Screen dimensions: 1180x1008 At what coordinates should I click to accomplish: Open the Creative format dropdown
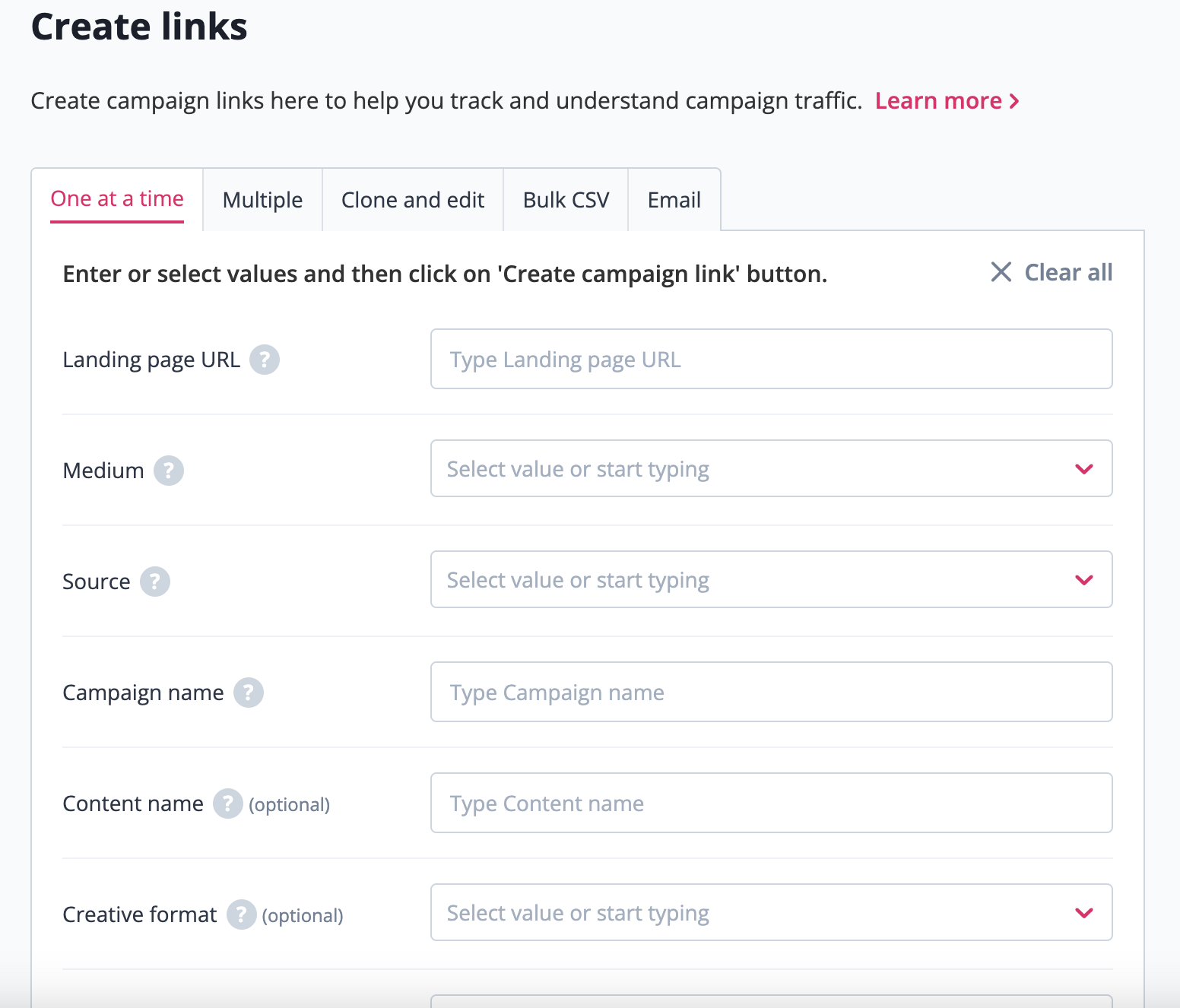pyautogui.click(x=1083, y=912)
